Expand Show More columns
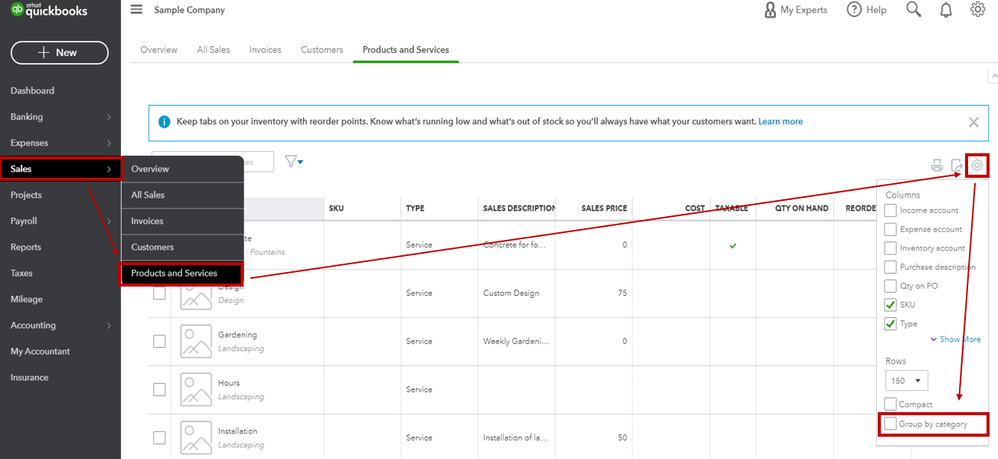This screenshot has width=998, height=459. (957, 340)
